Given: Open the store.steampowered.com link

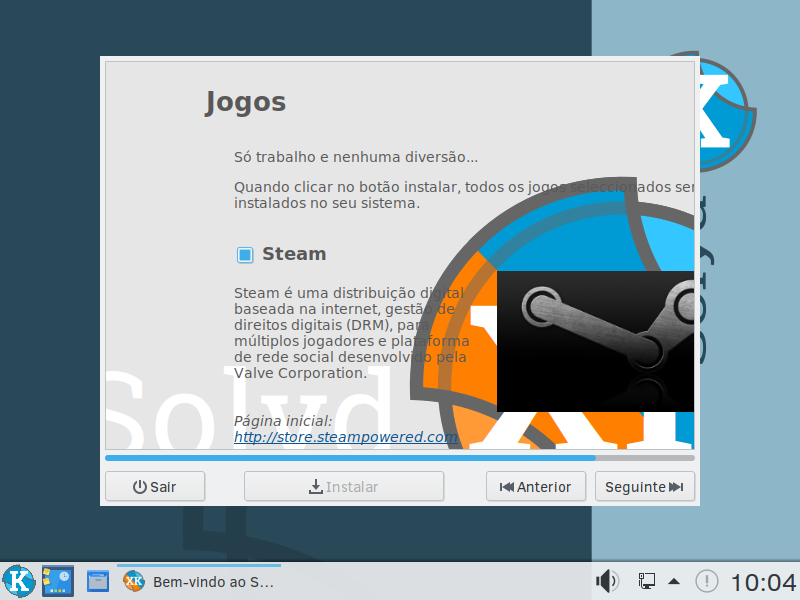Looking at the screenshot, I should [x=345, y=437].
